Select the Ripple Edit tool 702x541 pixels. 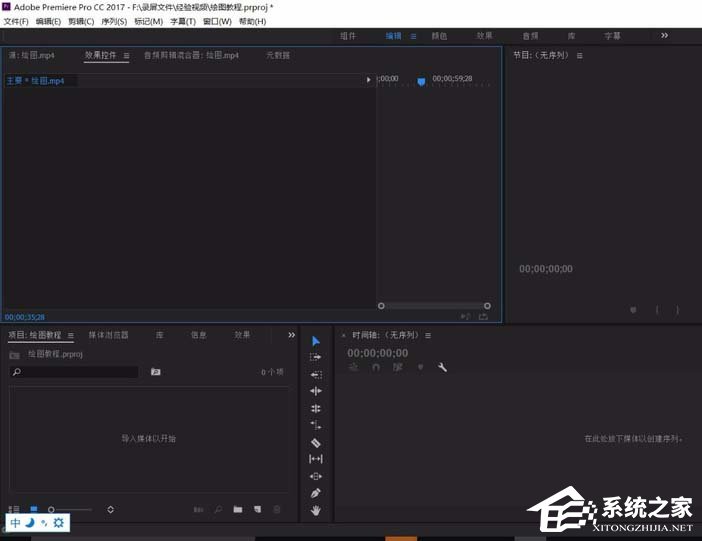316,391
